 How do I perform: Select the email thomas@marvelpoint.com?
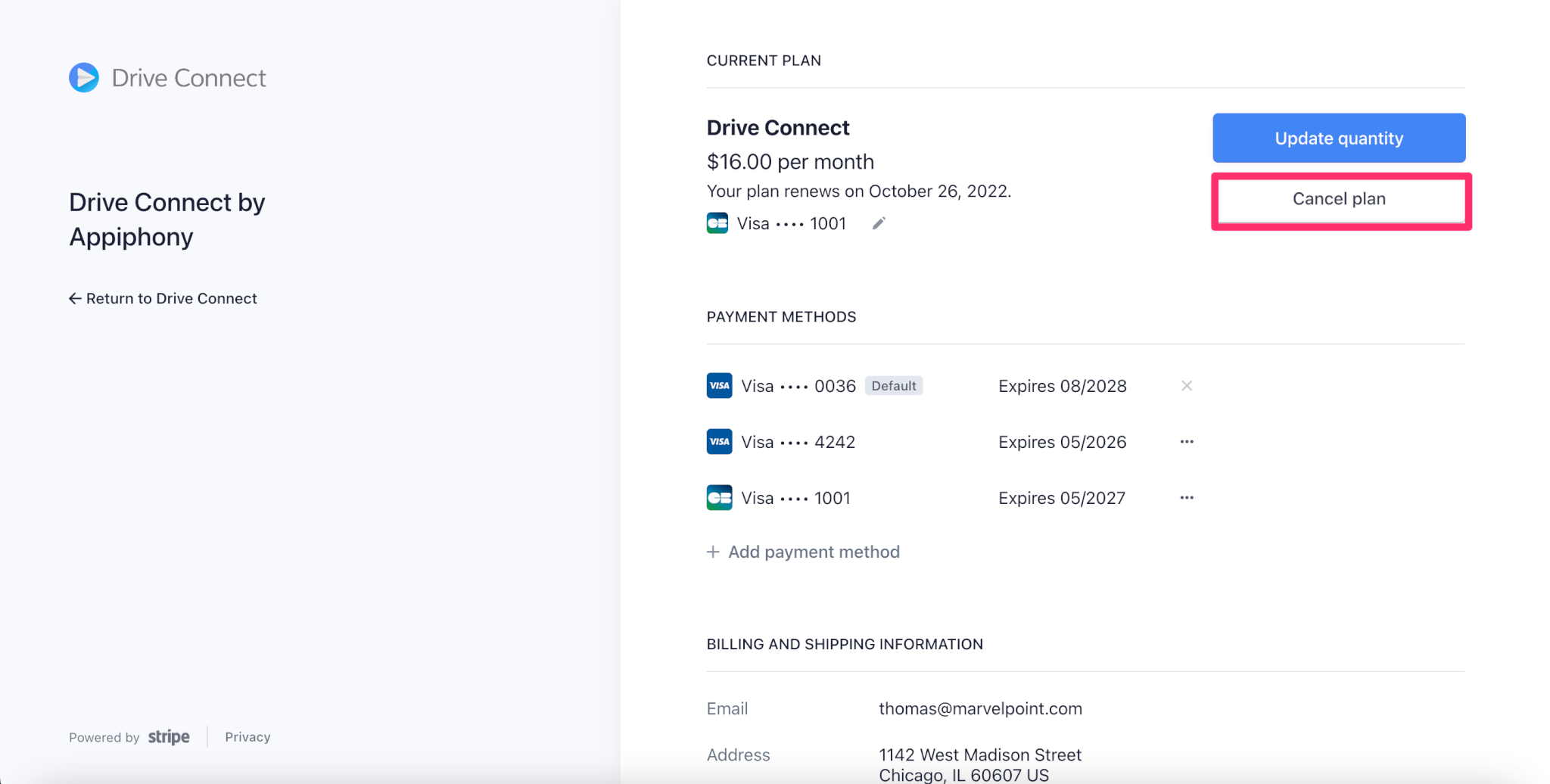click(980, 708)
